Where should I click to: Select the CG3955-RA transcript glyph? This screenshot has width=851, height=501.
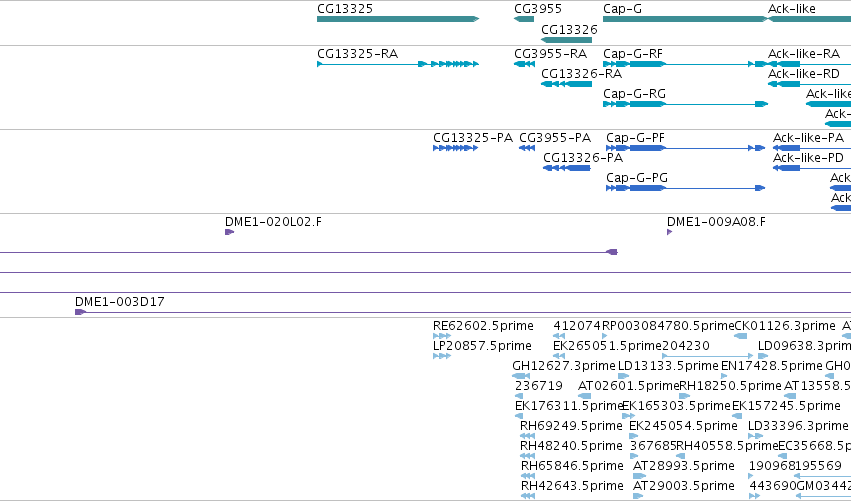524,64
